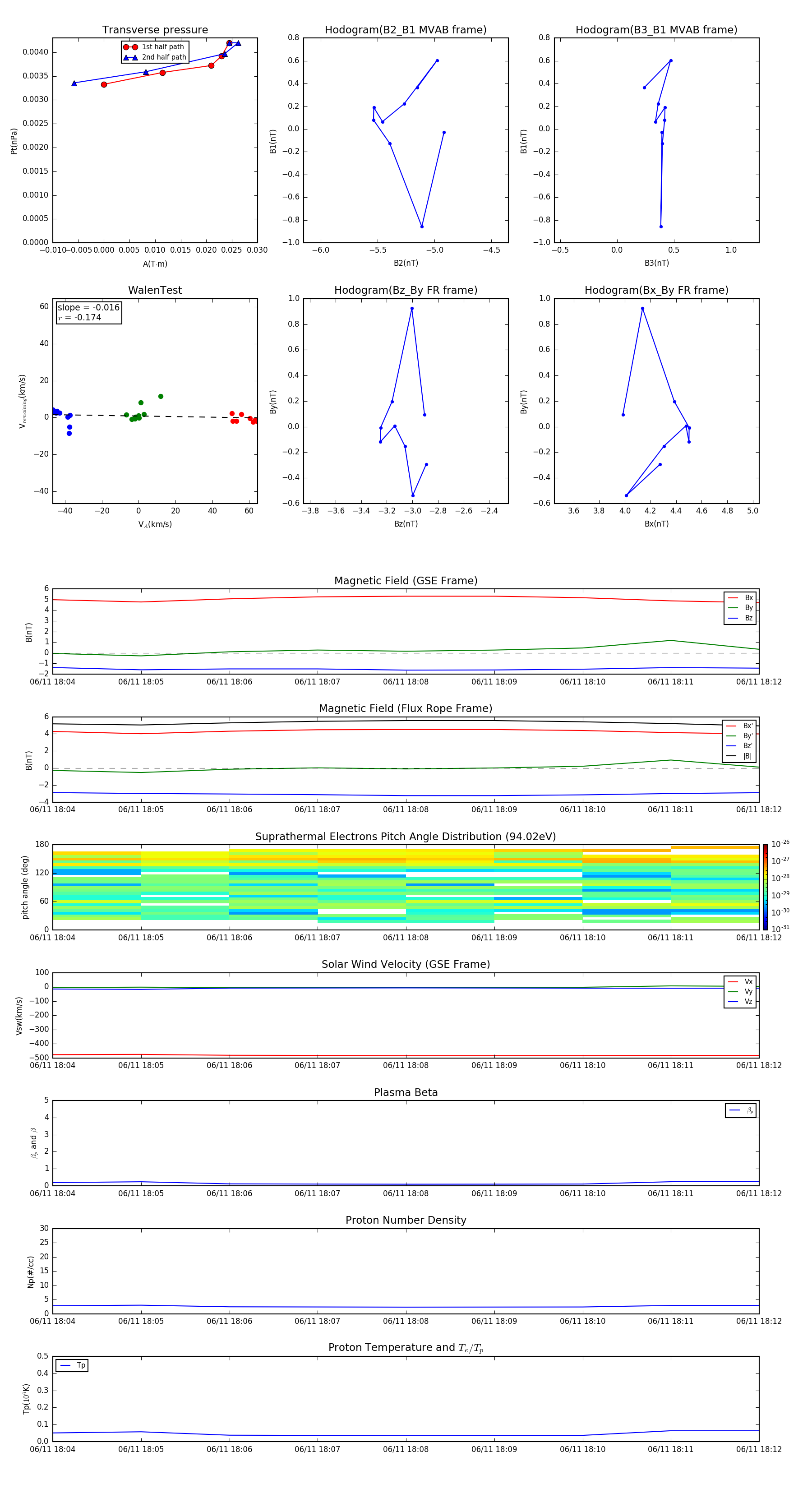Click the "Plasma Beta" panel title
Image resolution: width=812 pixels, height=1489 pixels.
coord(406,1092)
